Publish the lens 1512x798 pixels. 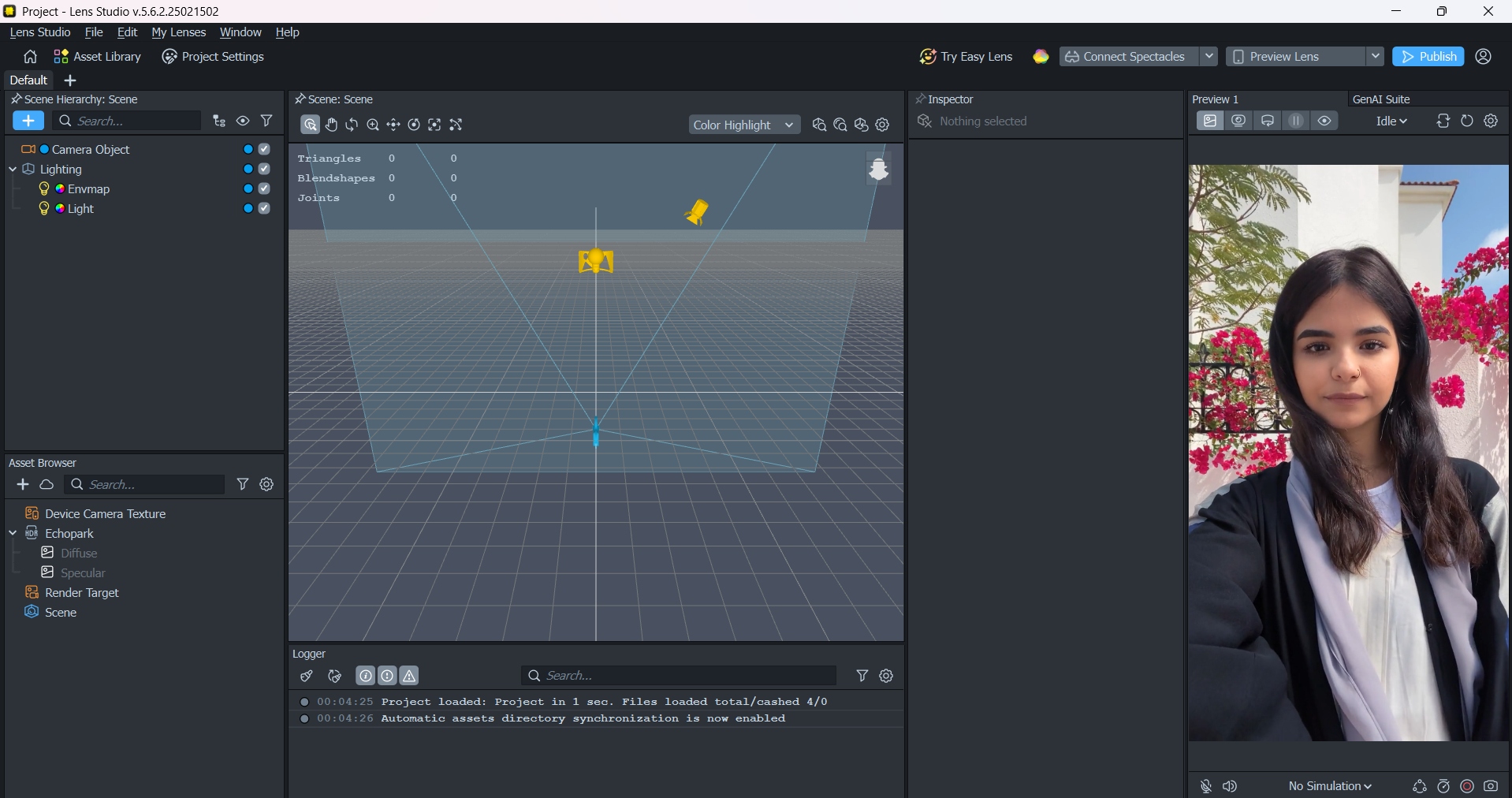[1428, 57]
